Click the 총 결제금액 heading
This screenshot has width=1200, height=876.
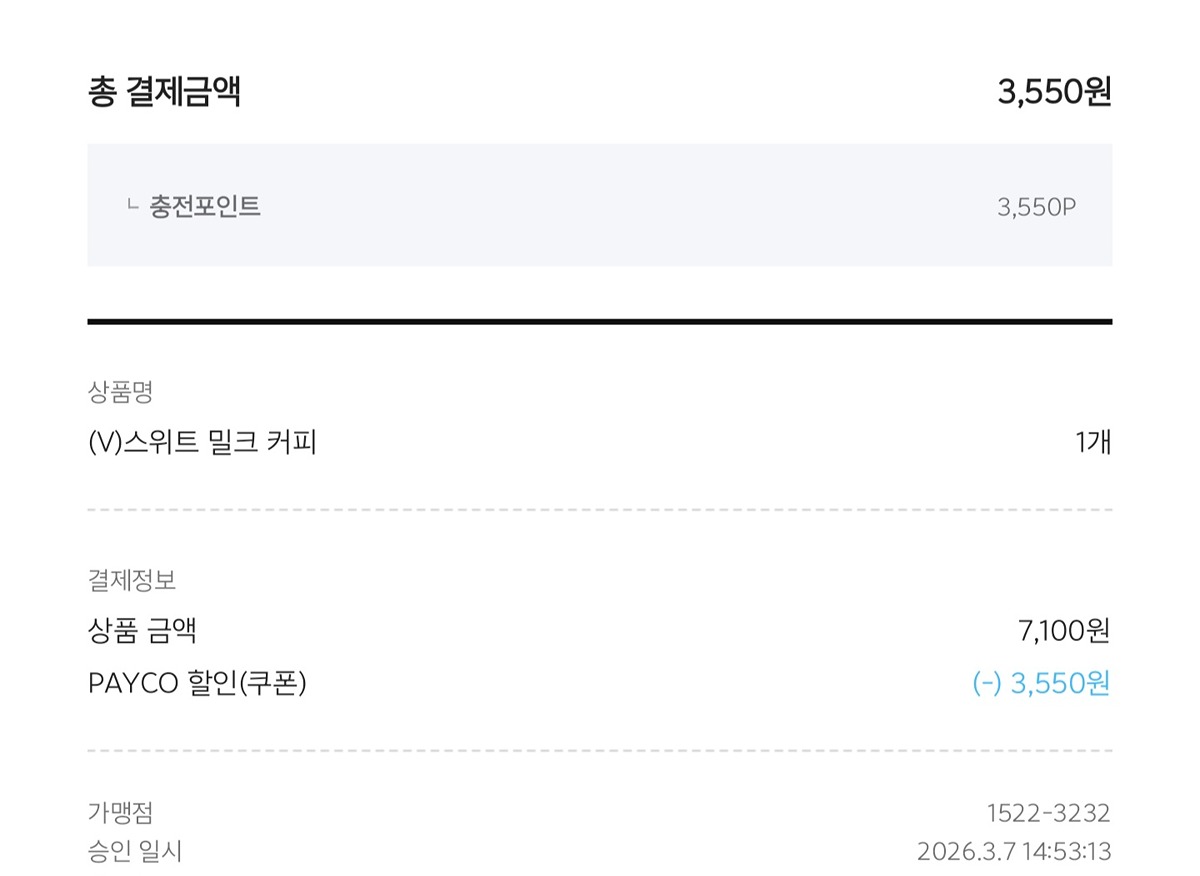click(x=164, y=93)
